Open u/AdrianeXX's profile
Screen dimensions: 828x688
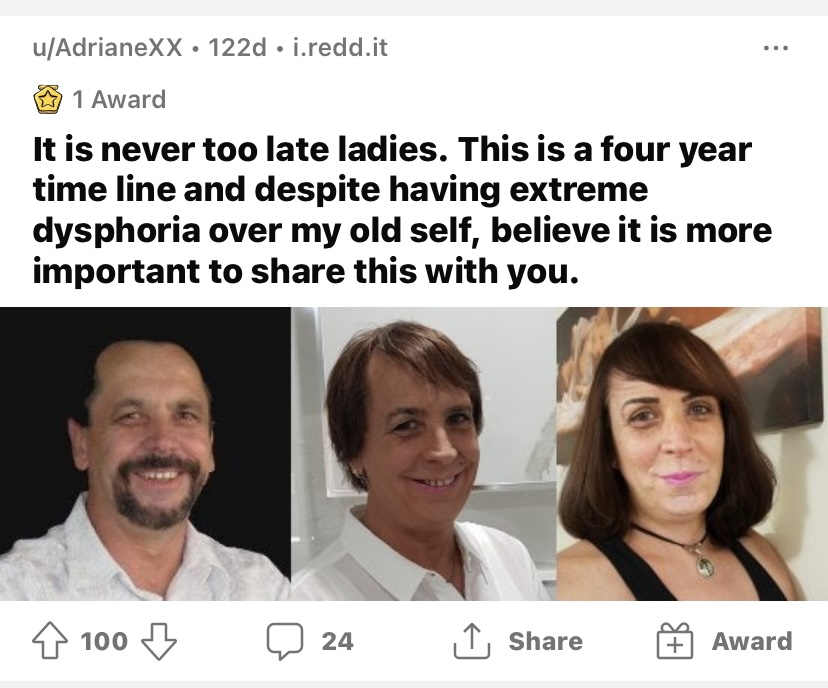coord(107,48)
